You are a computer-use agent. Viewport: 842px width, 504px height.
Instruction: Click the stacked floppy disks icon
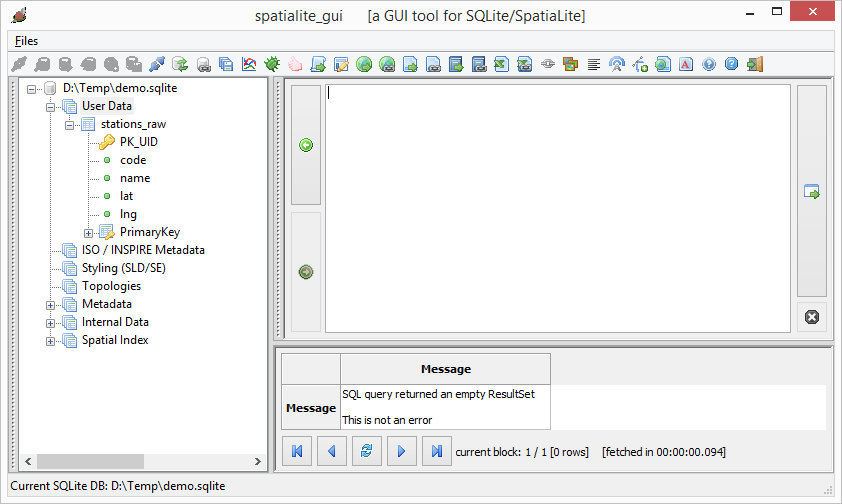[226, 64]
